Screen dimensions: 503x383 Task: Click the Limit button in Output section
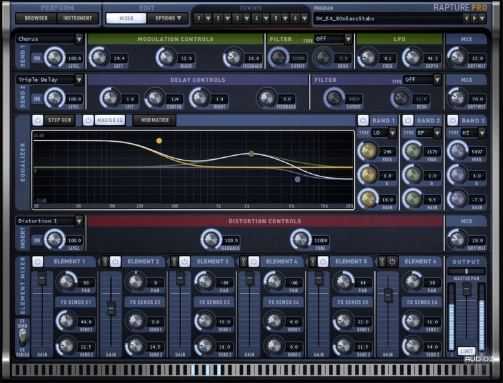tap(466, 351)
